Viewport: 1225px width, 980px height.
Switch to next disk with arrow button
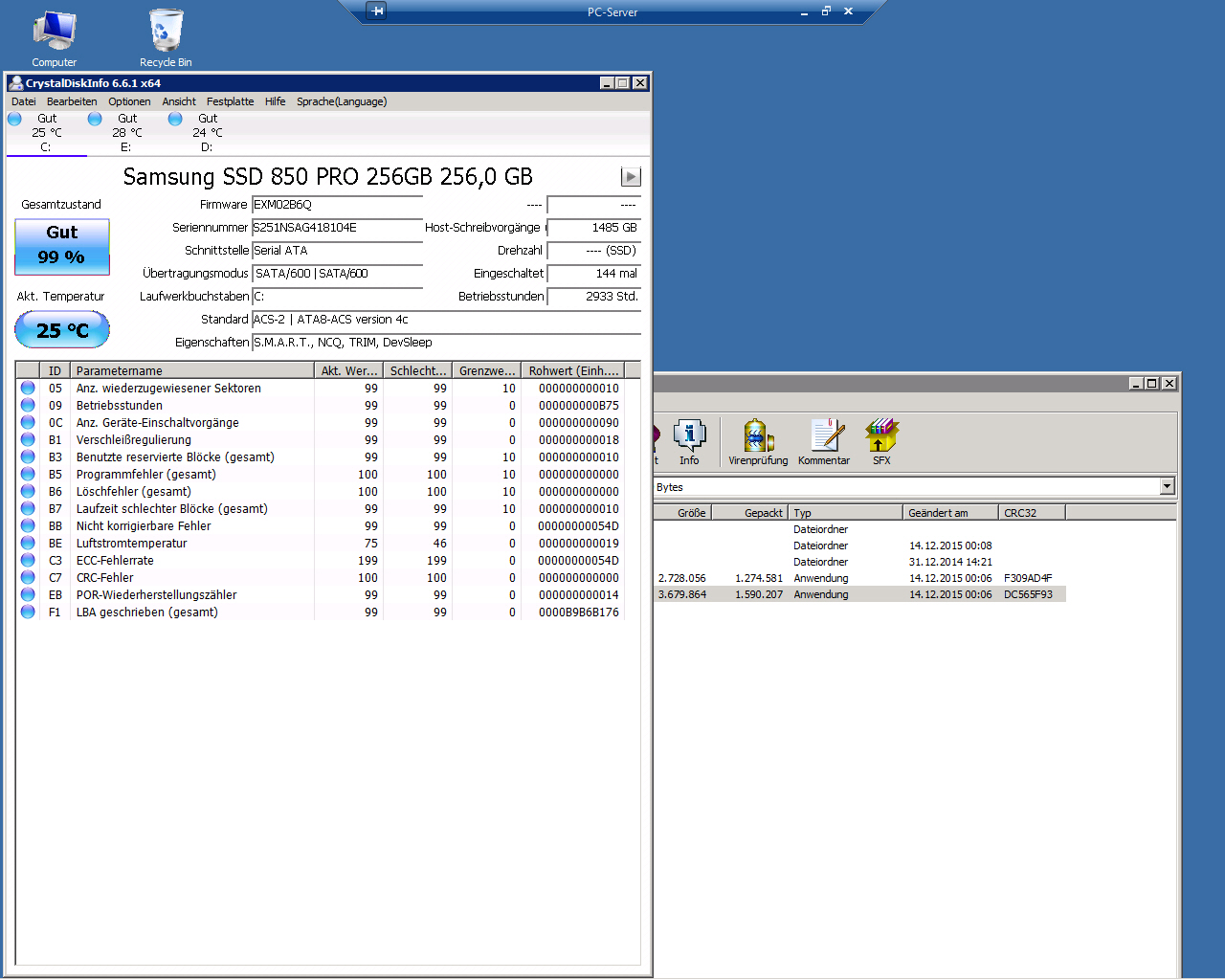coord(631,176)
